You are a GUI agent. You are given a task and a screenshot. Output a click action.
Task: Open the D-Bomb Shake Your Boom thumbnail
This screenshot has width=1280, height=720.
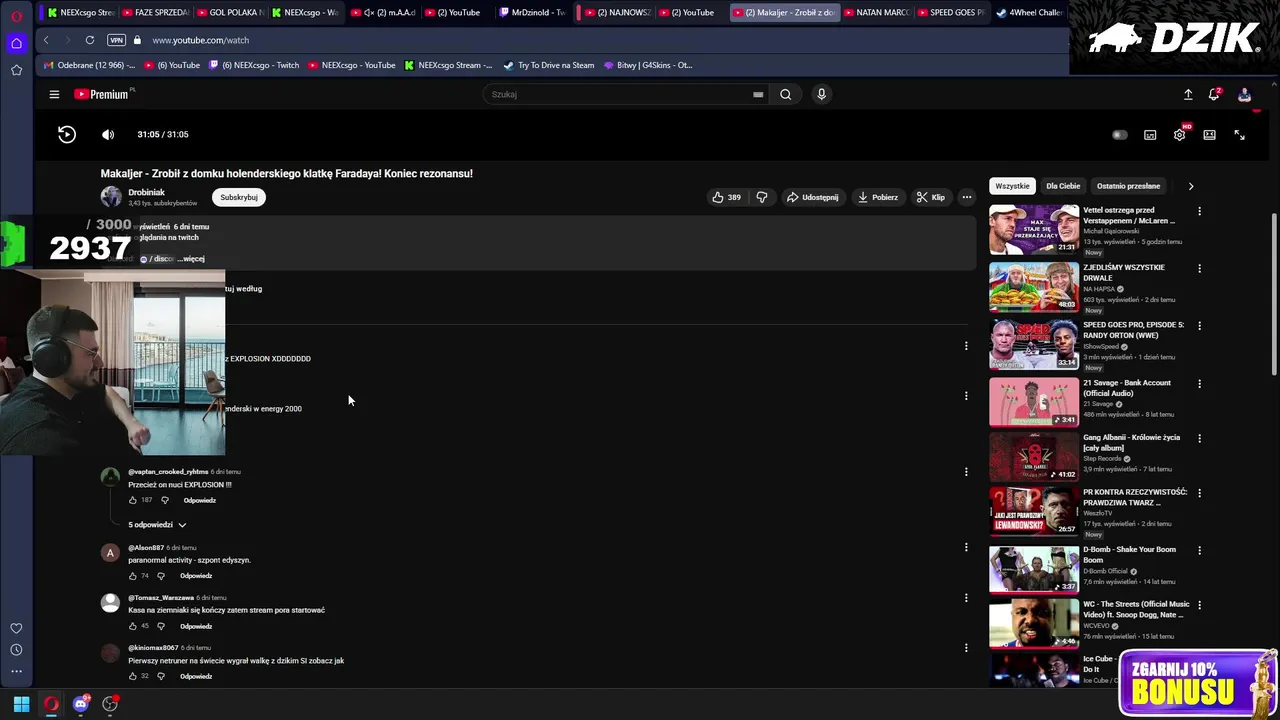pos(1034,569)
